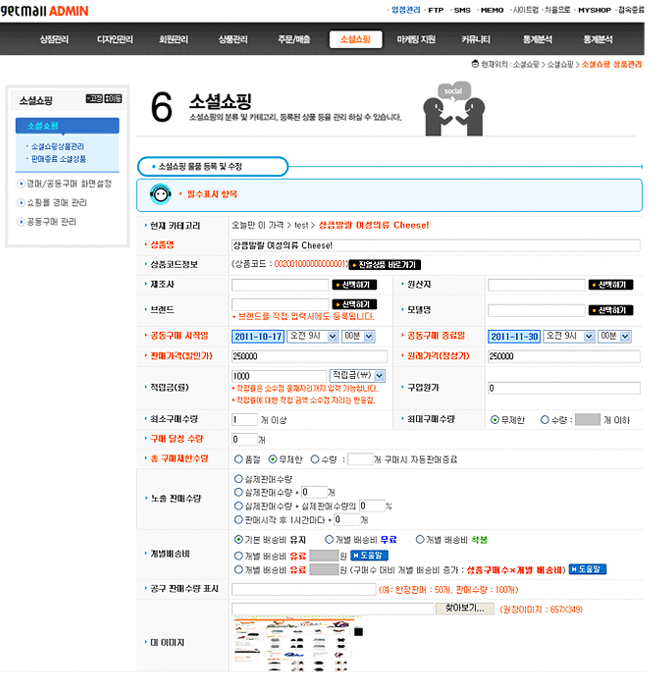The height and width of the screenshot is (675, 650).
Task: Open the 소셜쇼핑 top navigation tab
Action: 355,39
